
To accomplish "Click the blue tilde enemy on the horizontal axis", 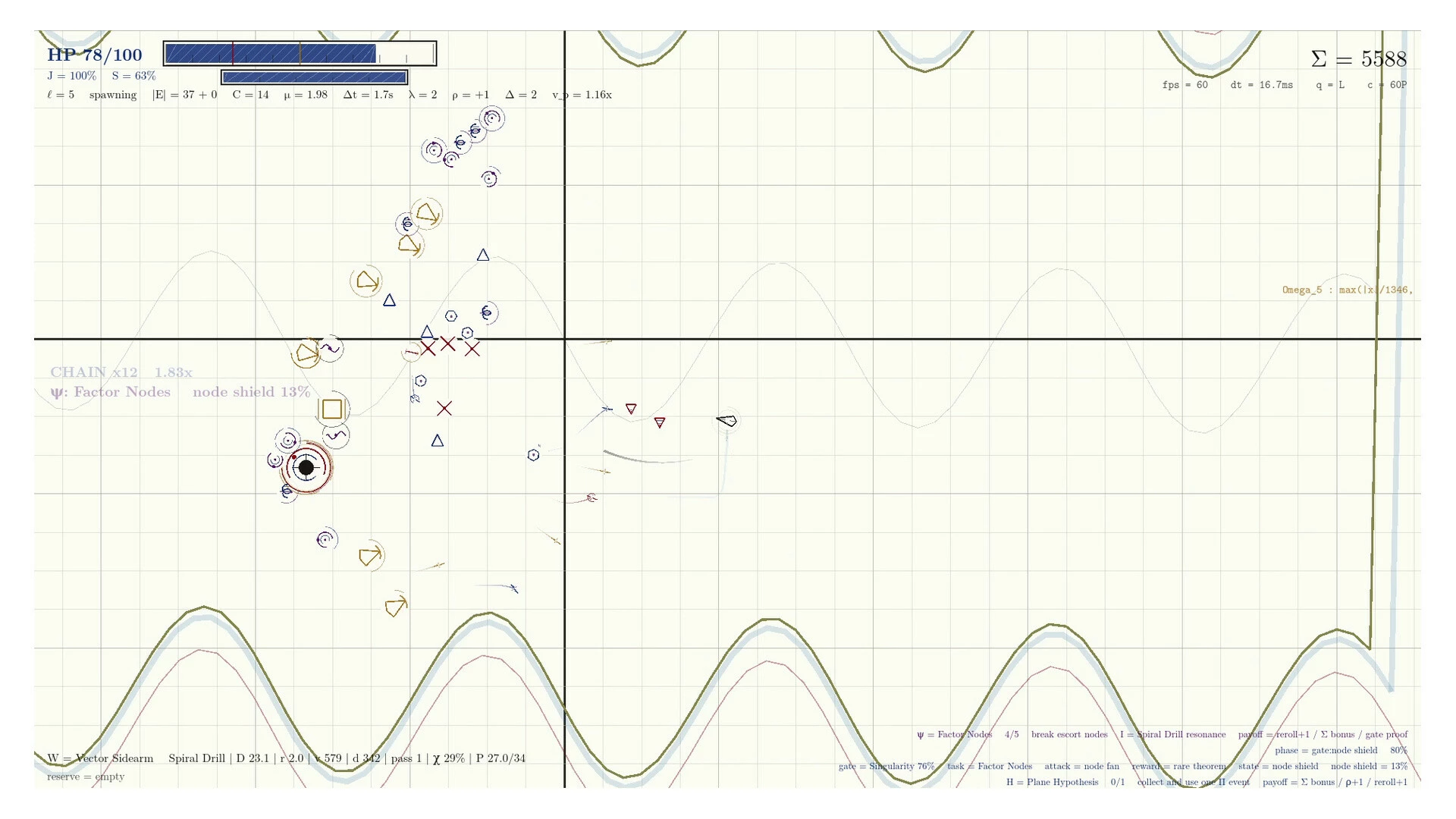I will click(x=331, y=349).
